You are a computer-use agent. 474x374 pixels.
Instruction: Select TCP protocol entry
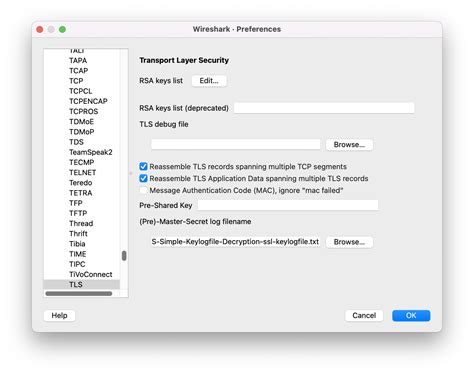pyautogui.click(x=76, y=81)
